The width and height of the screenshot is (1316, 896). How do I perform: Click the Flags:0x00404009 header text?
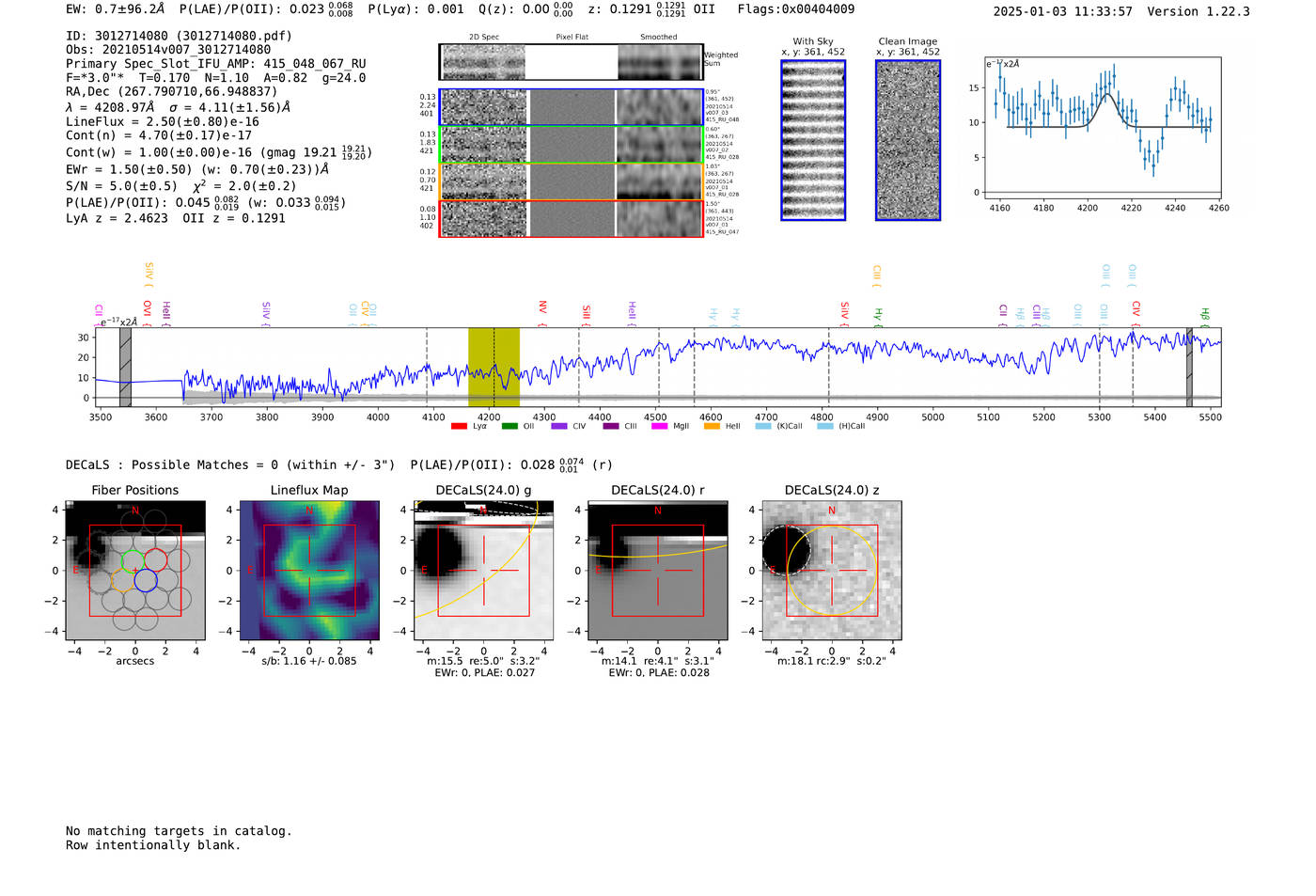tap(796, 9)
